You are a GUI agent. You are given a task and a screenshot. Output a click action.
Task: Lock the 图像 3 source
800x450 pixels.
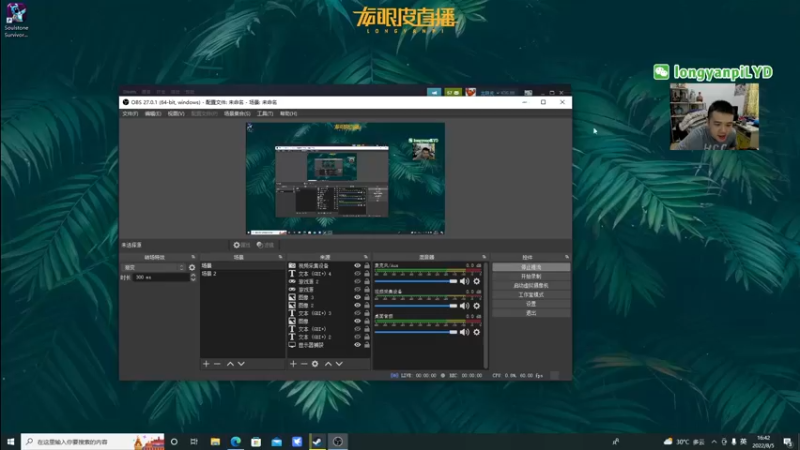(x=367, y=297)
